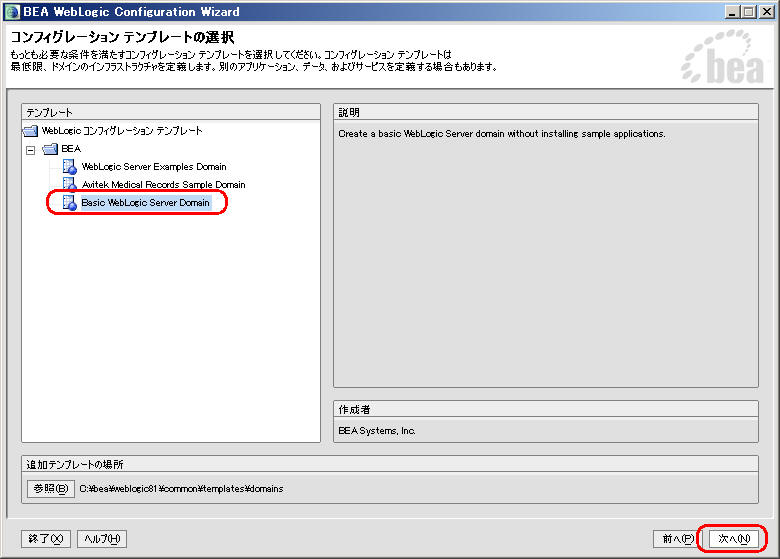This screenshot has height=559, width=780.
Task: Click the Basic WebLogic Server Domain template icon
Action: pos(69,202)
